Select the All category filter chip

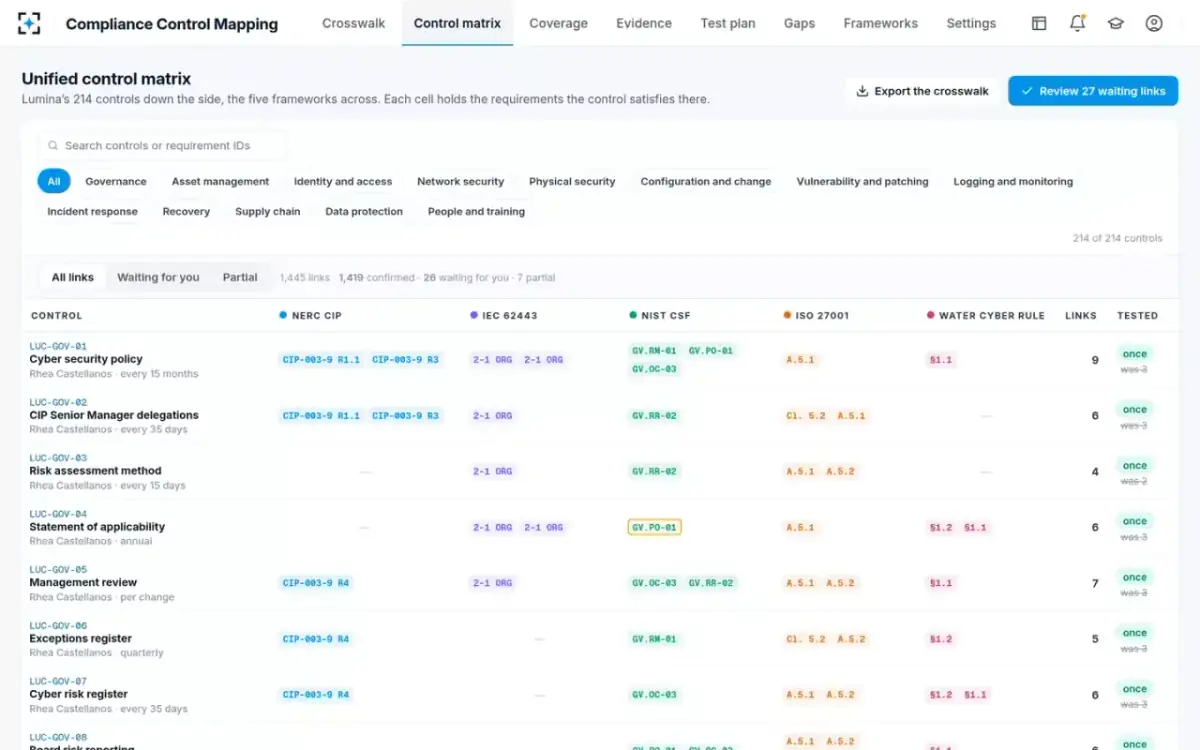coord(54,182)
